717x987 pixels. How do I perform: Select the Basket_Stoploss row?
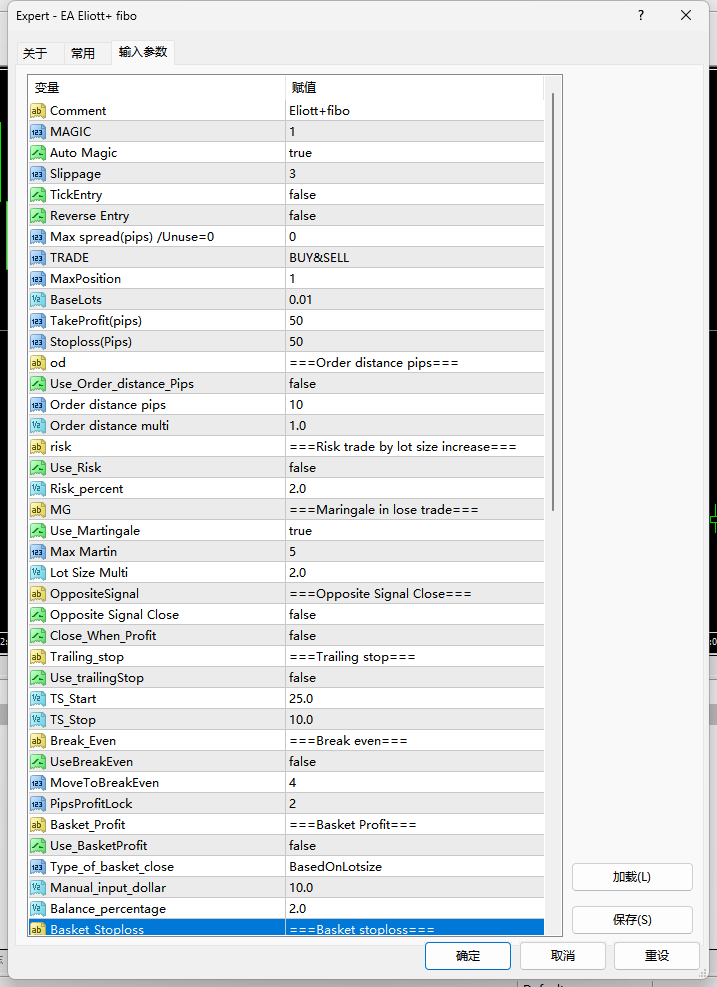click(286, 928)
